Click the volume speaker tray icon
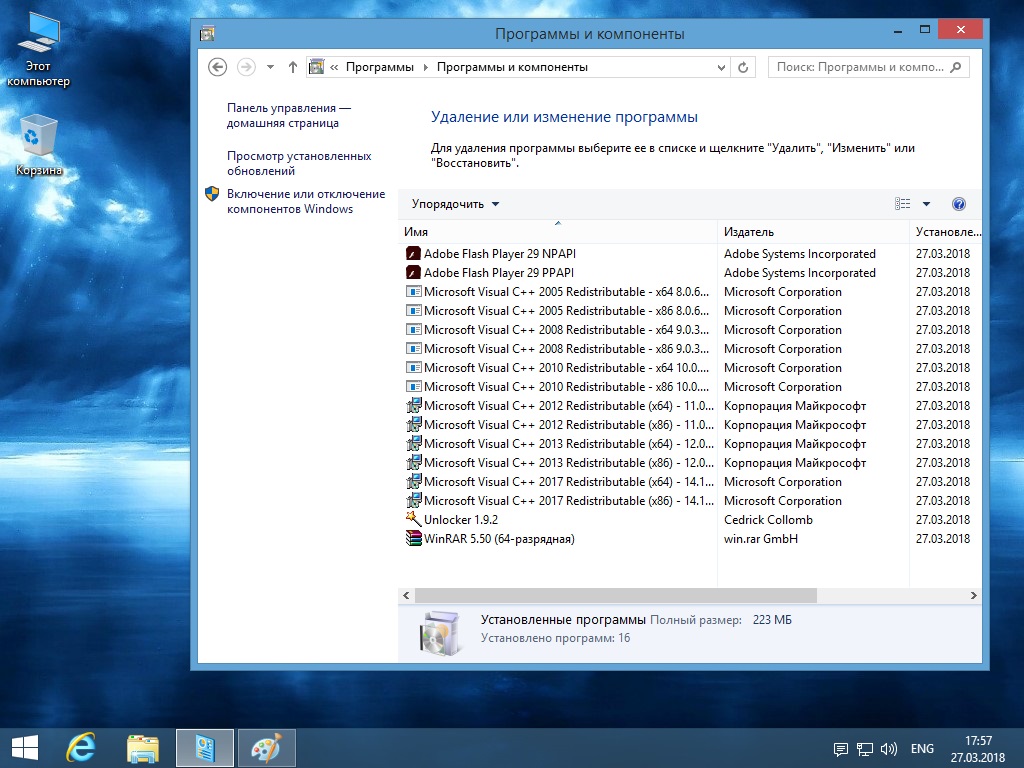This screenshot has width=1024, height=768. click(889, 748)
